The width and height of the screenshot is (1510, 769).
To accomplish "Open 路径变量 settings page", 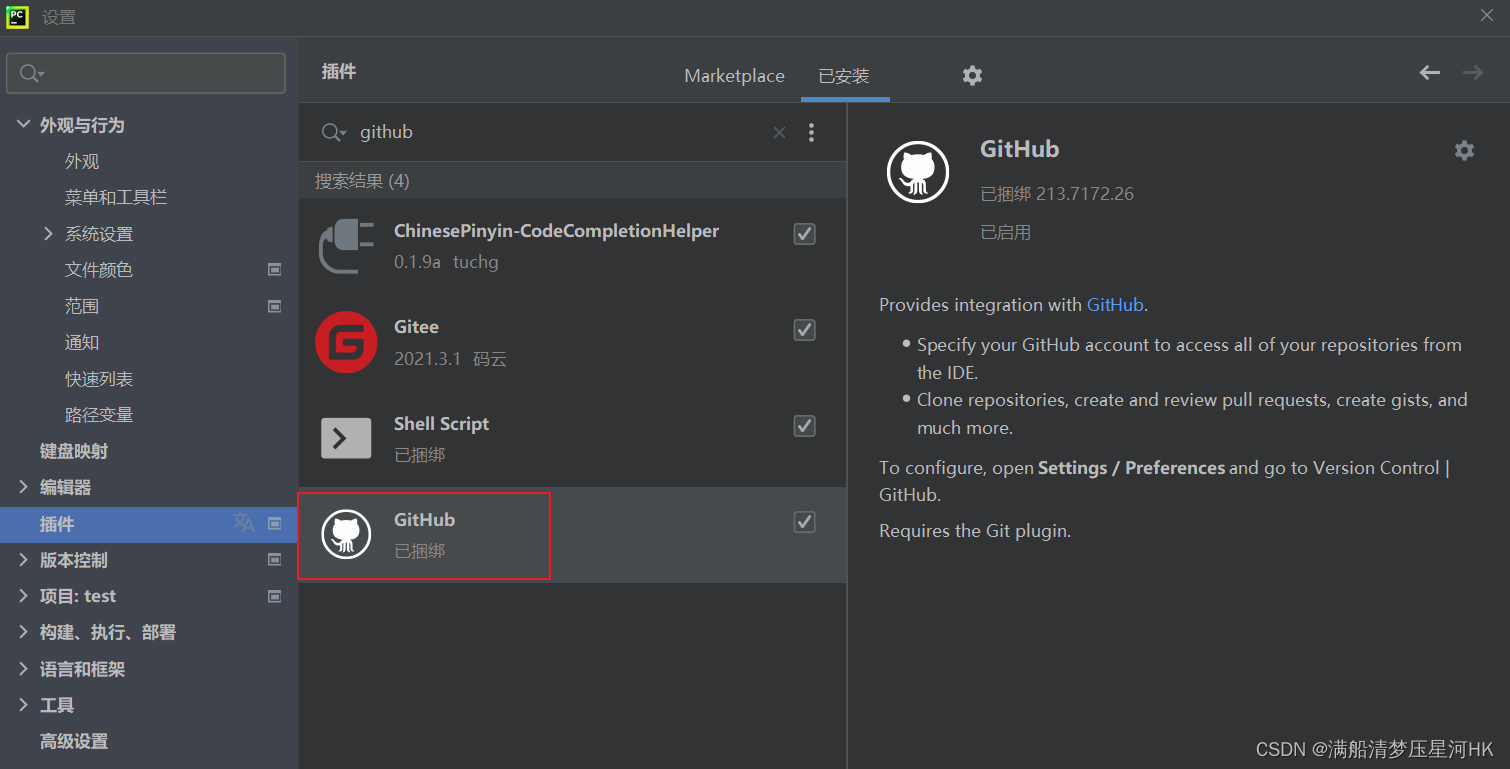I will pyautogui.click(x=99, y=415).
